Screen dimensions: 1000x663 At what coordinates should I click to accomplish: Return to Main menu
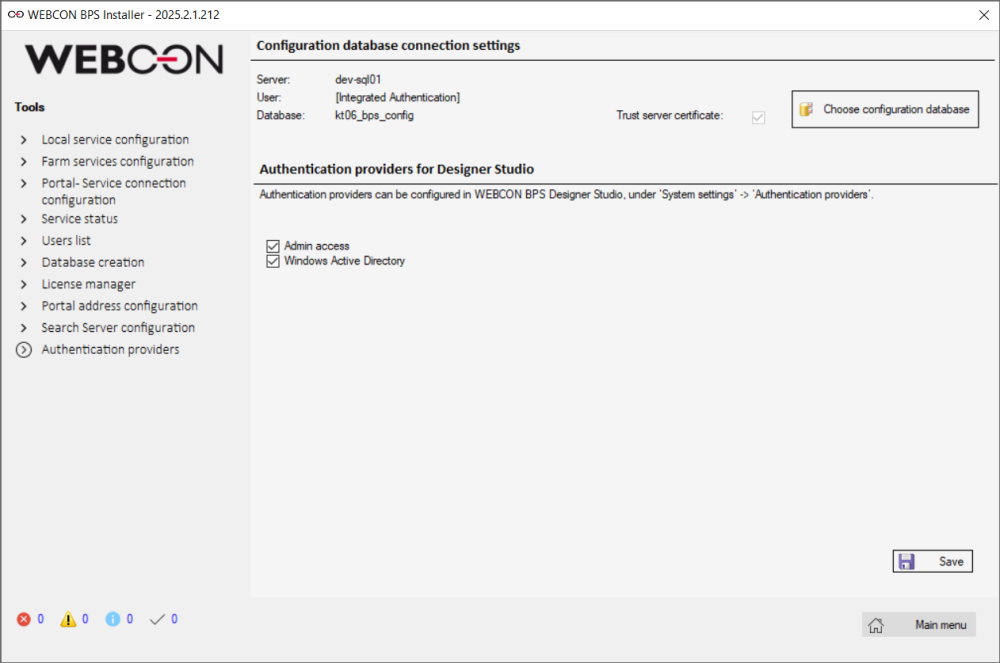[919, 625]
